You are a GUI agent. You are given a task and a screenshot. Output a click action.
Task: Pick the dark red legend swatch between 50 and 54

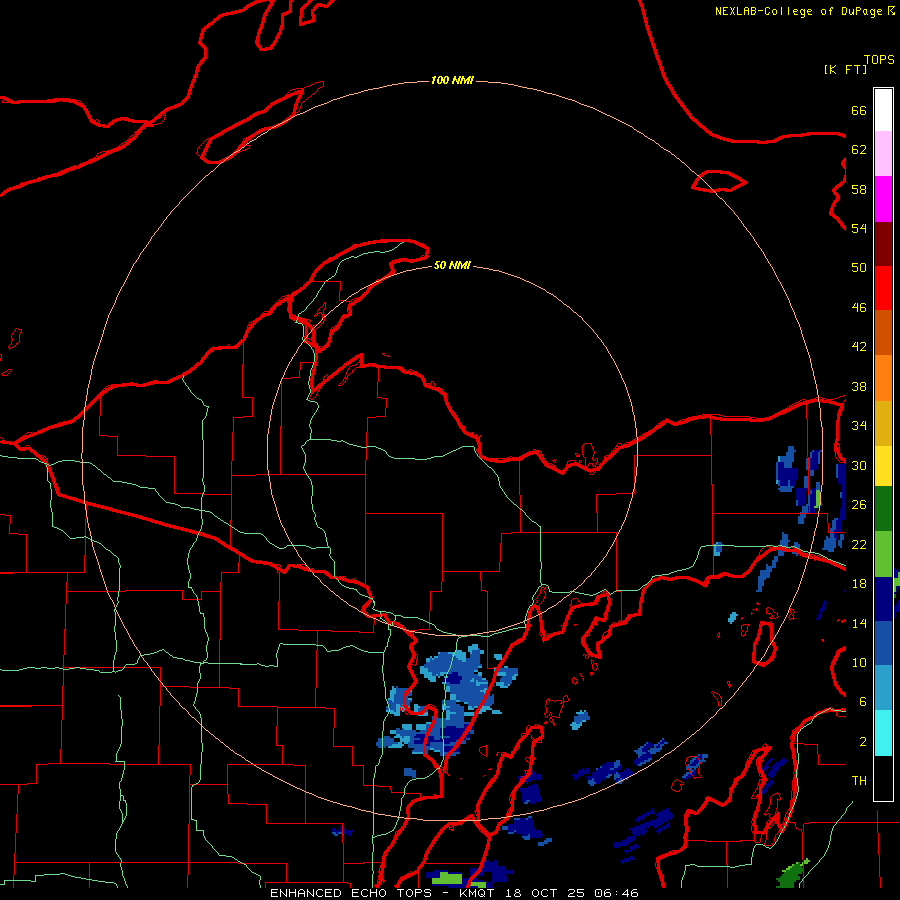(x=883, y=244)
